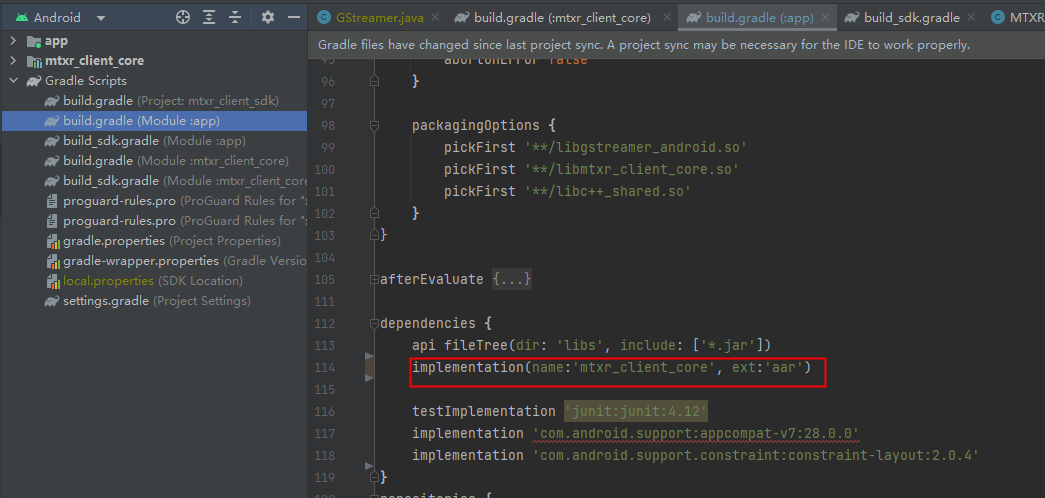The image size is (1045, 498).
Task: Click pickFirst libgstreamer_android.so line
Action: [595, 147]
